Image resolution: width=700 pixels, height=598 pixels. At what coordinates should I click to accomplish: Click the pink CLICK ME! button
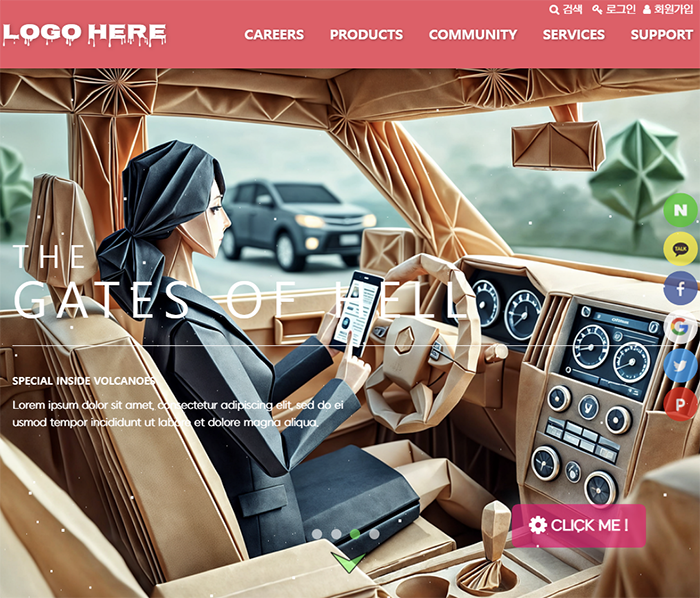pyautogui.click(x=579, y=526)
